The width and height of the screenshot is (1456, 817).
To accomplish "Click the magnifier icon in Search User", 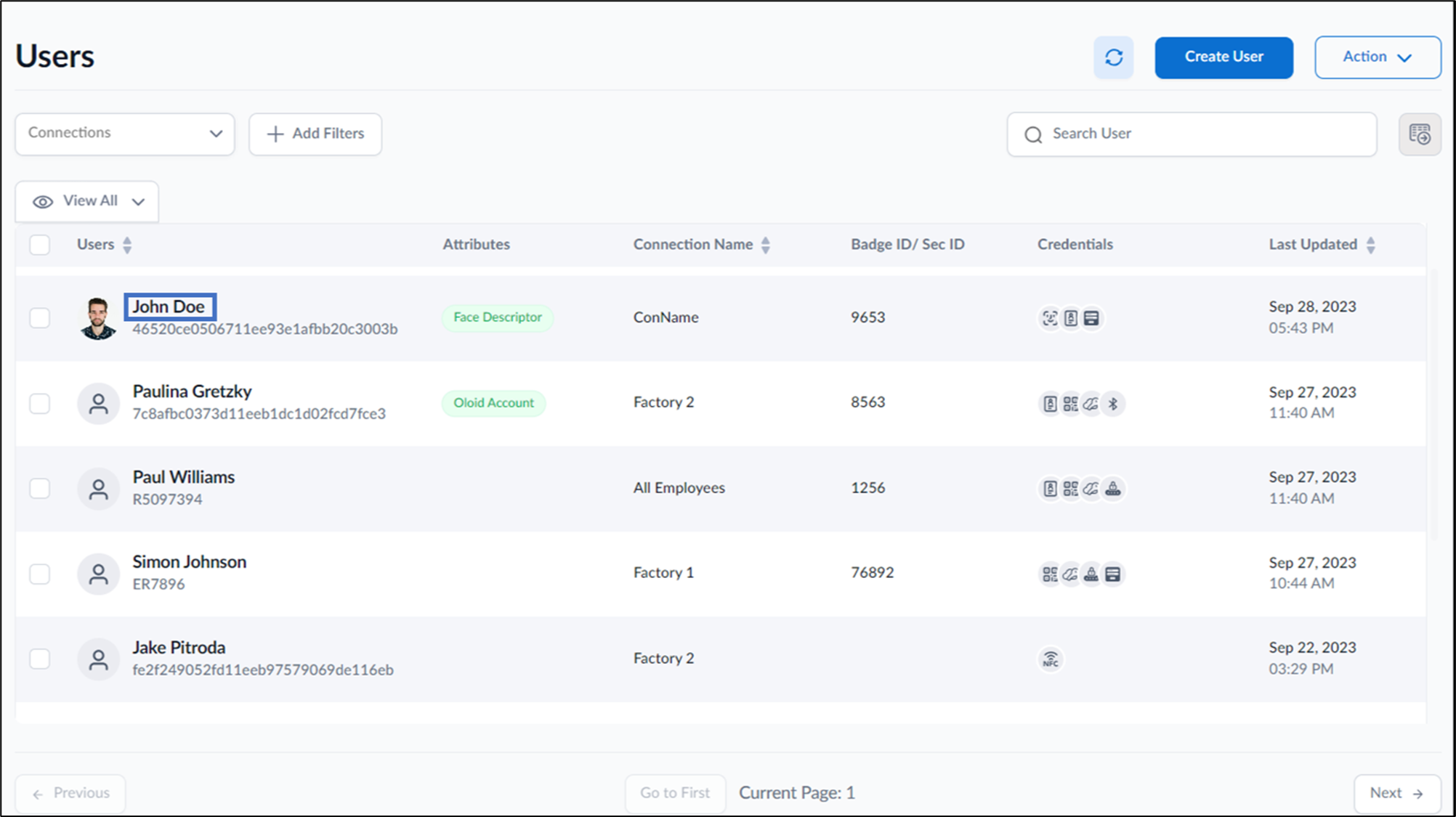I will pos(1033,134).
